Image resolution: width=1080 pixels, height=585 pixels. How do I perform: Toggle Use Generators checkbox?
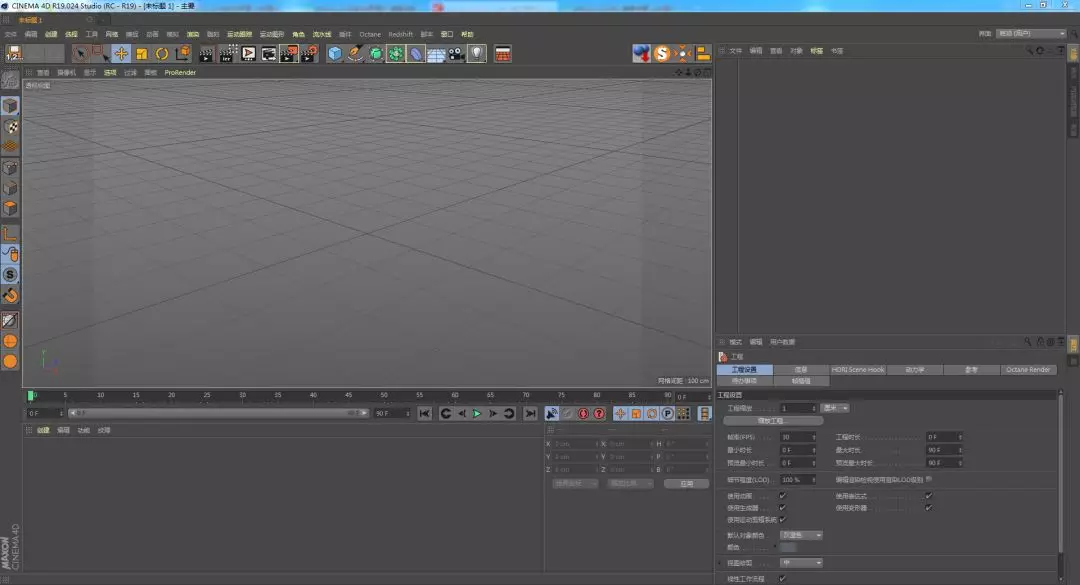[x=782, y=508]
